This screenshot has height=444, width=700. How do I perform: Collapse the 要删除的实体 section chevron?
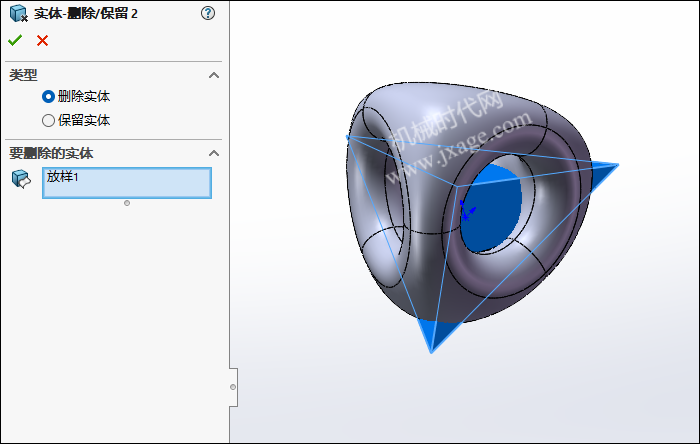[214, 153]
